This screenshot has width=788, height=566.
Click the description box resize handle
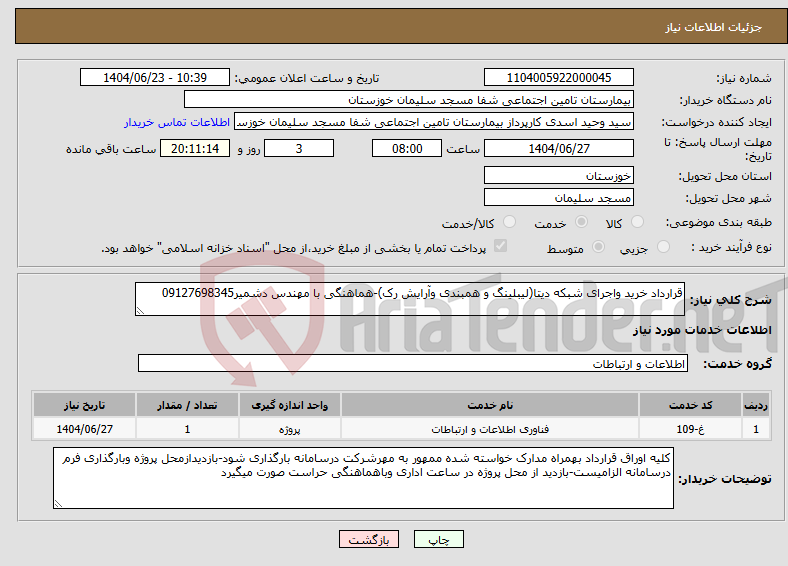(140, 311)
